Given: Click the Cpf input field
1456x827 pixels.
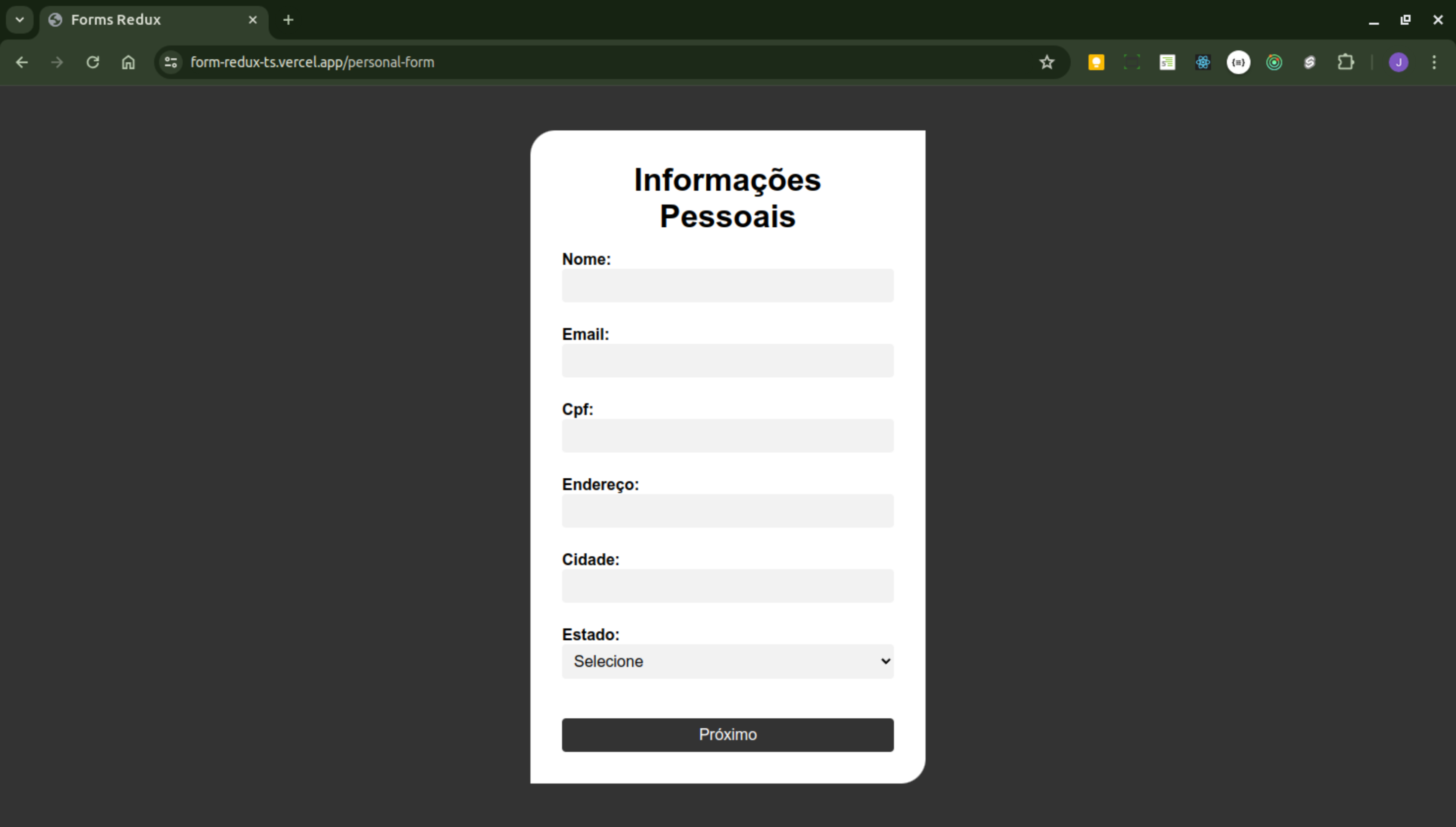Looking at the screenshot, I should pyautogui.click(x=728, y=436).
